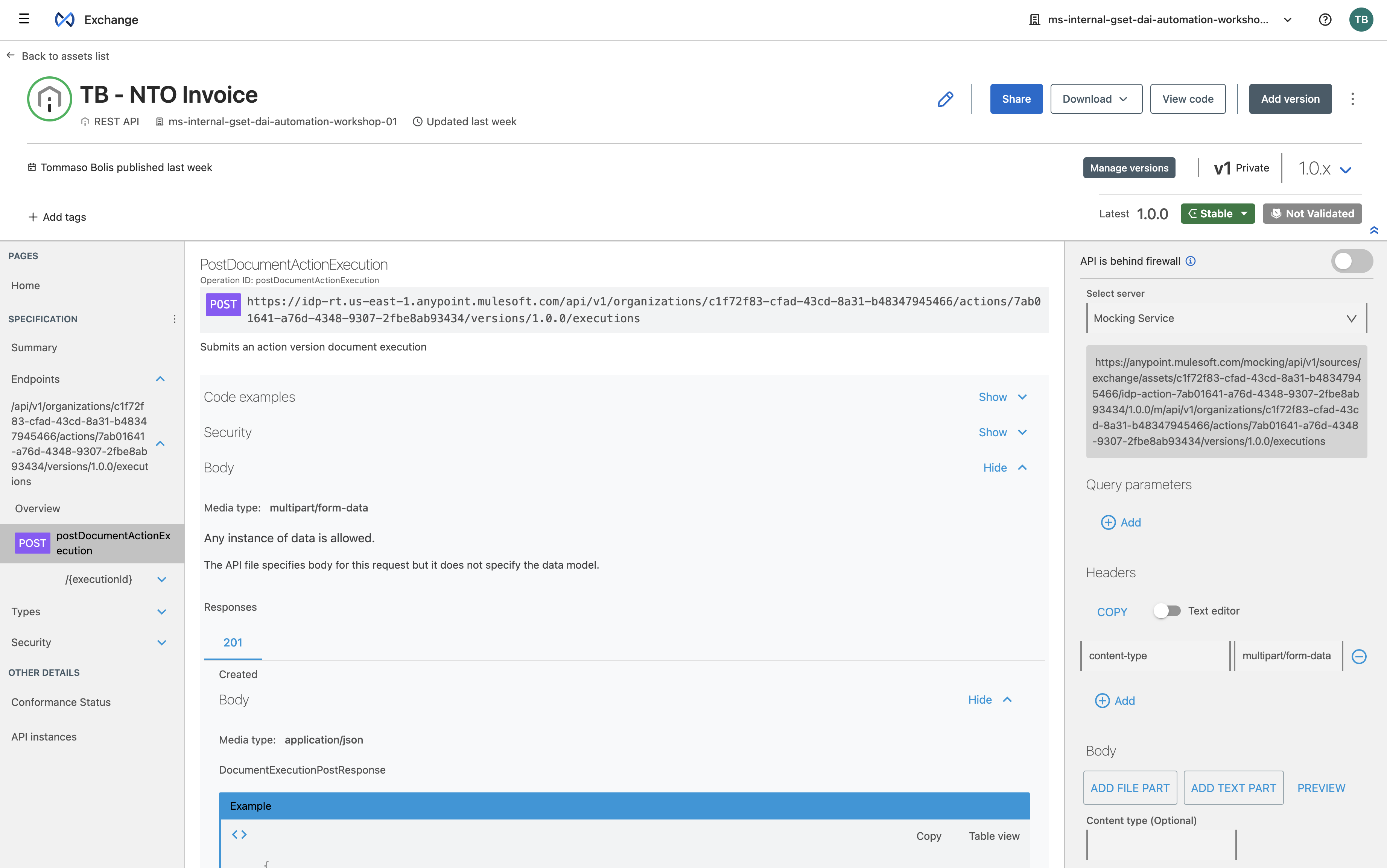This screenshot has width=1387, height=868.
Task: Click the pencil edit icon
Action: pyautogui.click(x=945, y=99)
